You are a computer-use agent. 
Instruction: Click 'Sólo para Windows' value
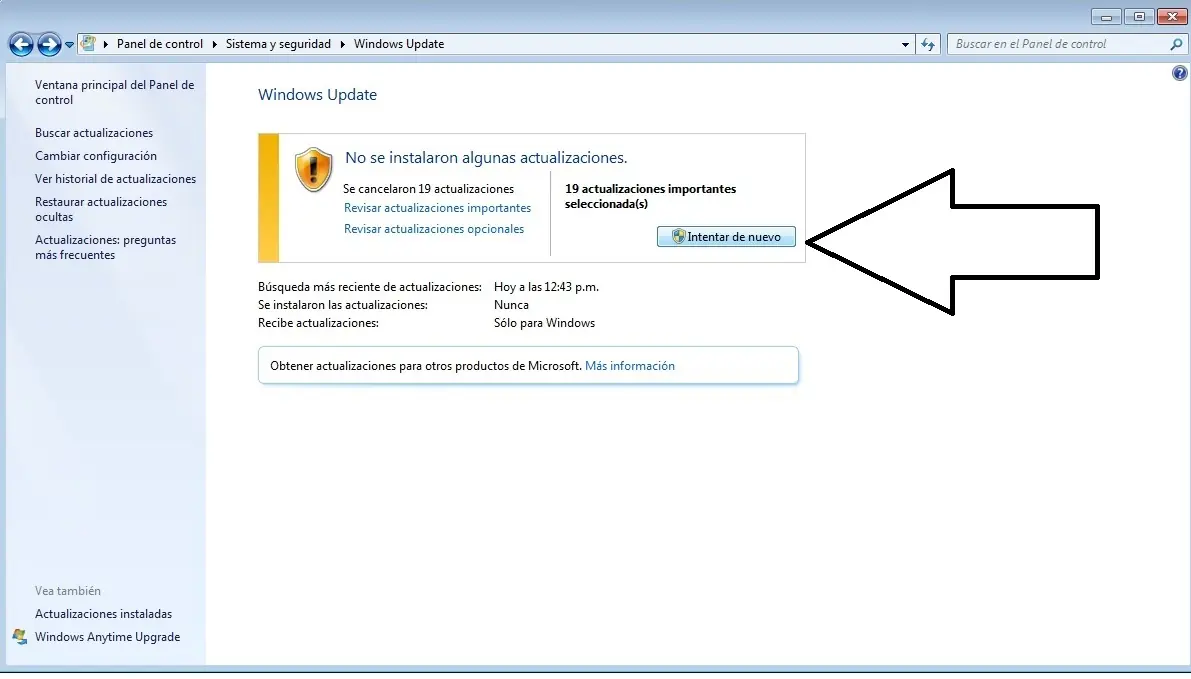[544, 324]
